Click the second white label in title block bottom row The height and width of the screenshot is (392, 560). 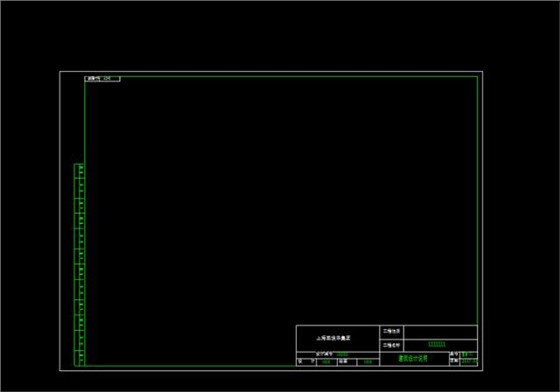coord(343,362)
